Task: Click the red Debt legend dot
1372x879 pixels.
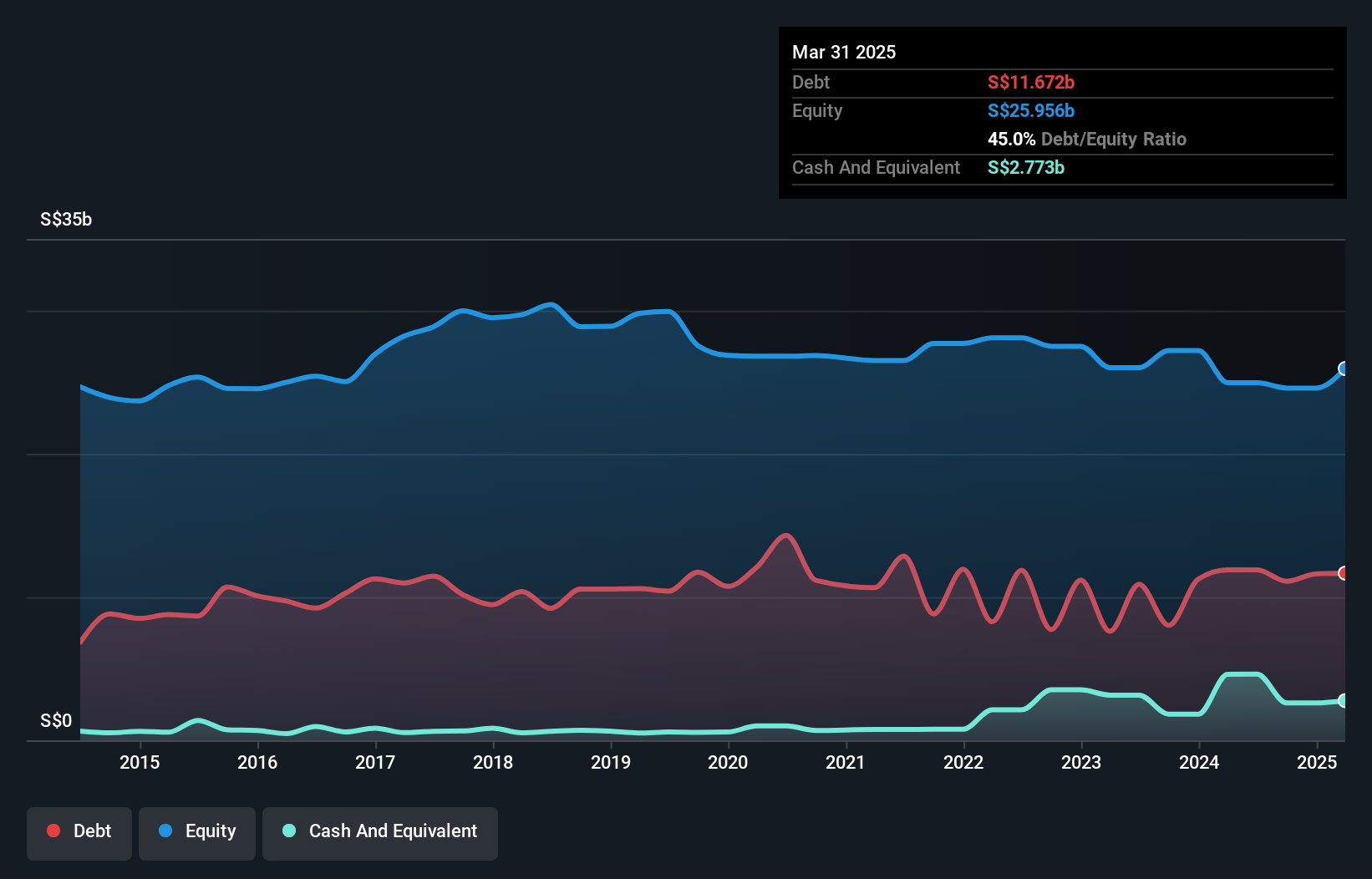Action: pyautogui.click(x=53, y=831)
